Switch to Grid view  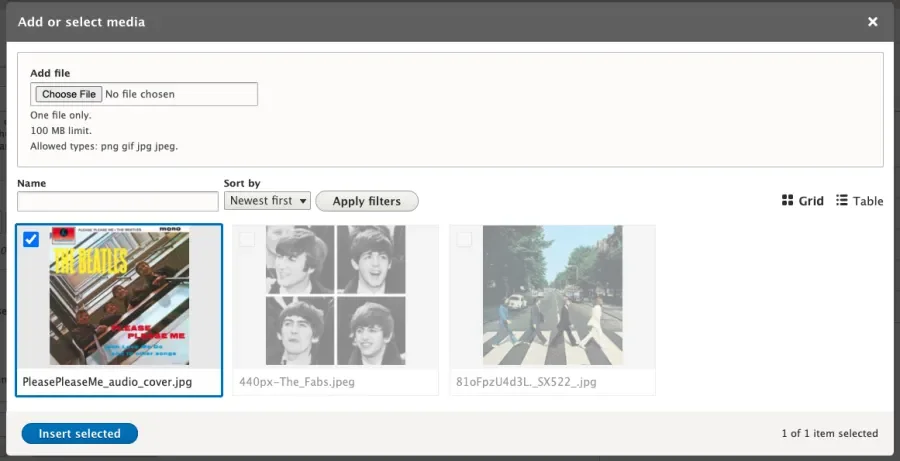pyautogui.click(x=802, y=201)
